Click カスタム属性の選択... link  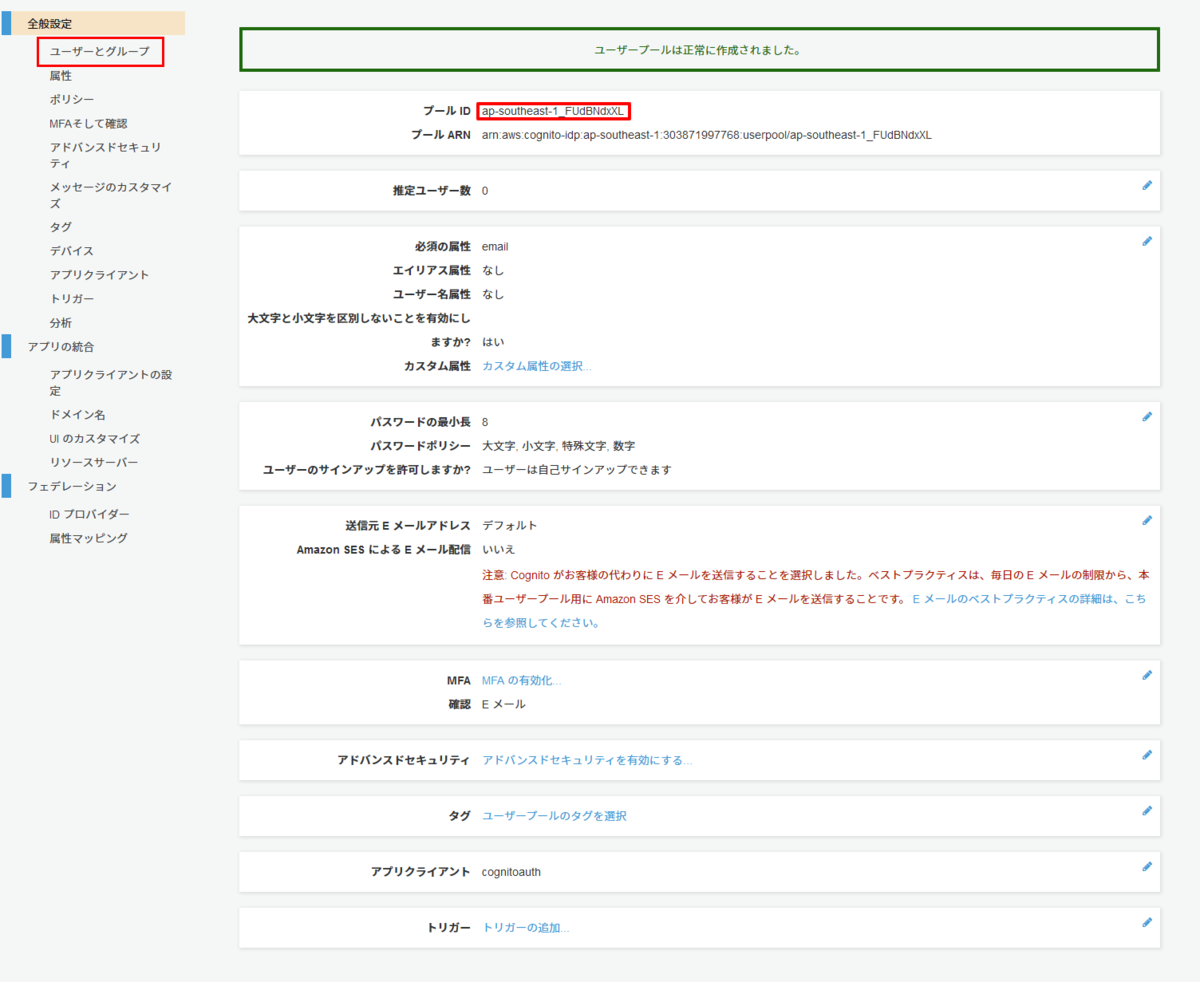[537, 366]
